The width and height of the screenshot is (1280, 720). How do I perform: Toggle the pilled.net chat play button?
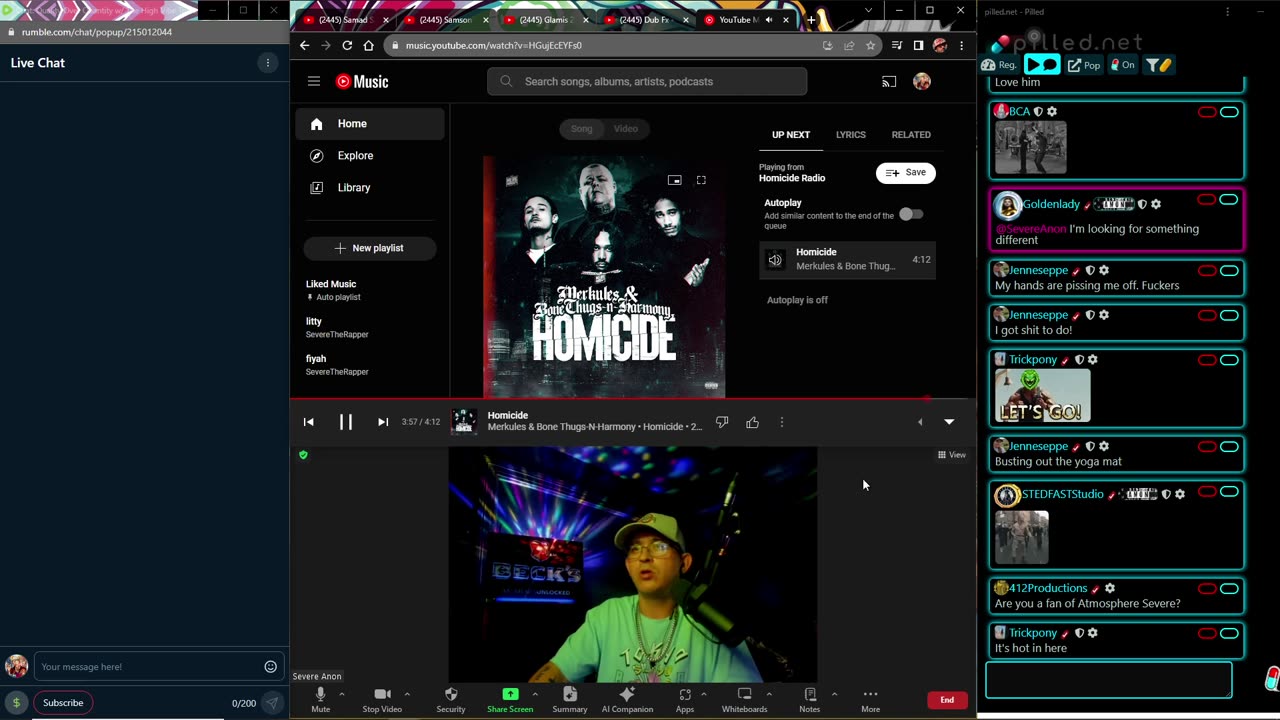(1042, 65)
